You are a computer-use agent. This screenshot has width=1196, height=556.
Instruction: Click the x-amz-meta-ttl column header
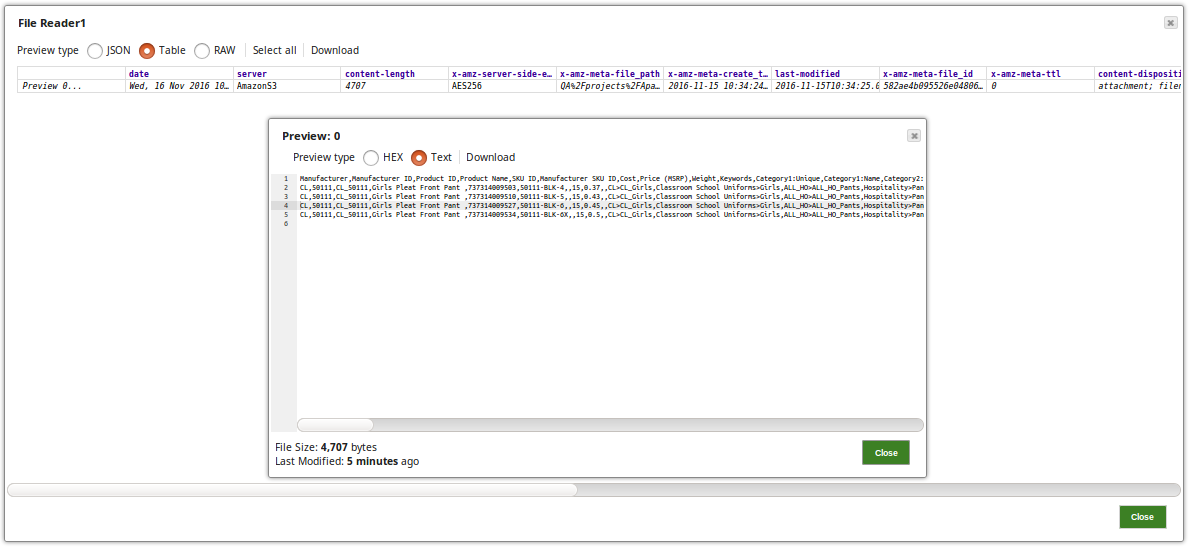pos(1040,73)
